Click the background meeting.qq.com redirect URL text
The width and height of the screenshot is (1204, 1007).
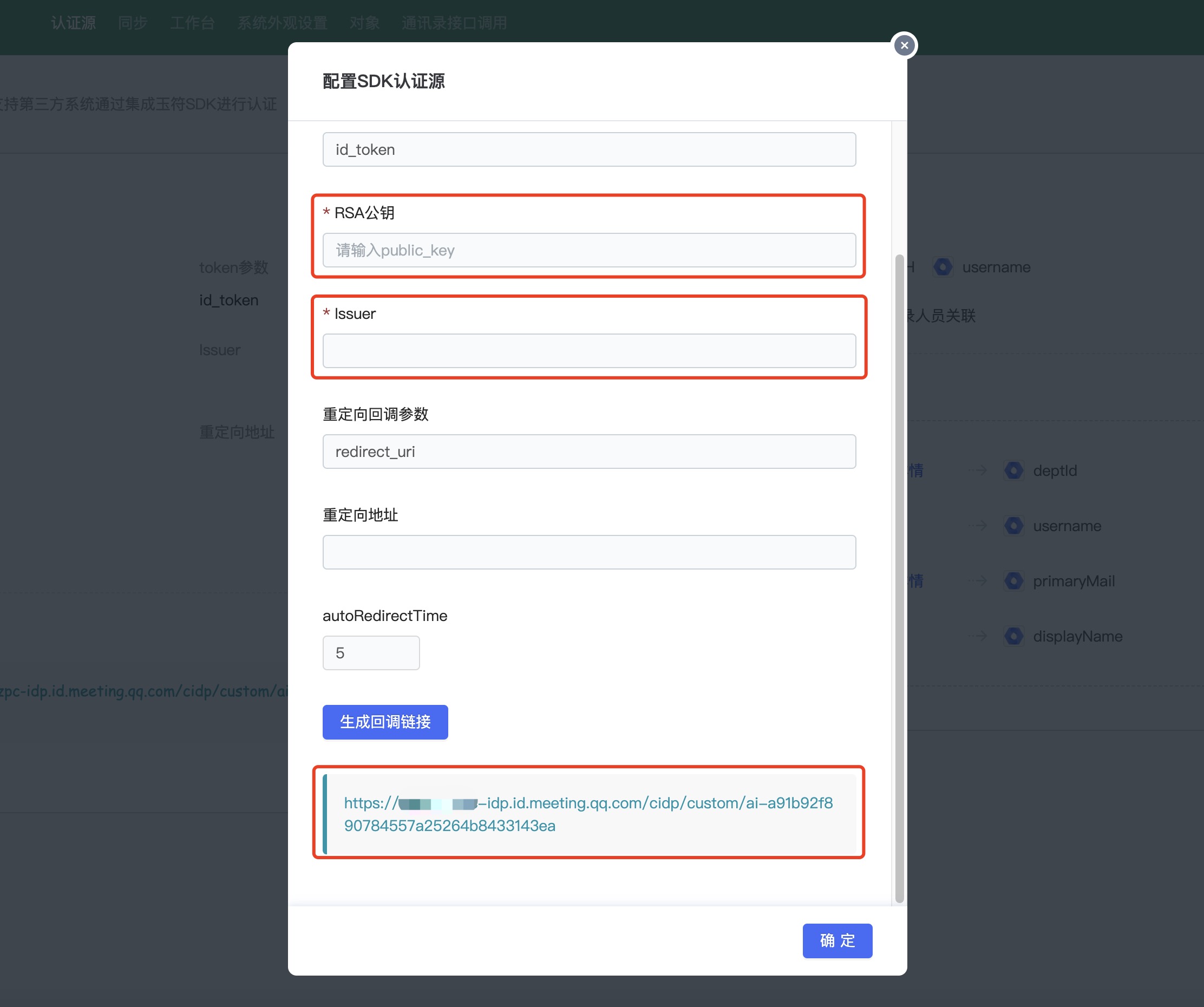(144, 691)
